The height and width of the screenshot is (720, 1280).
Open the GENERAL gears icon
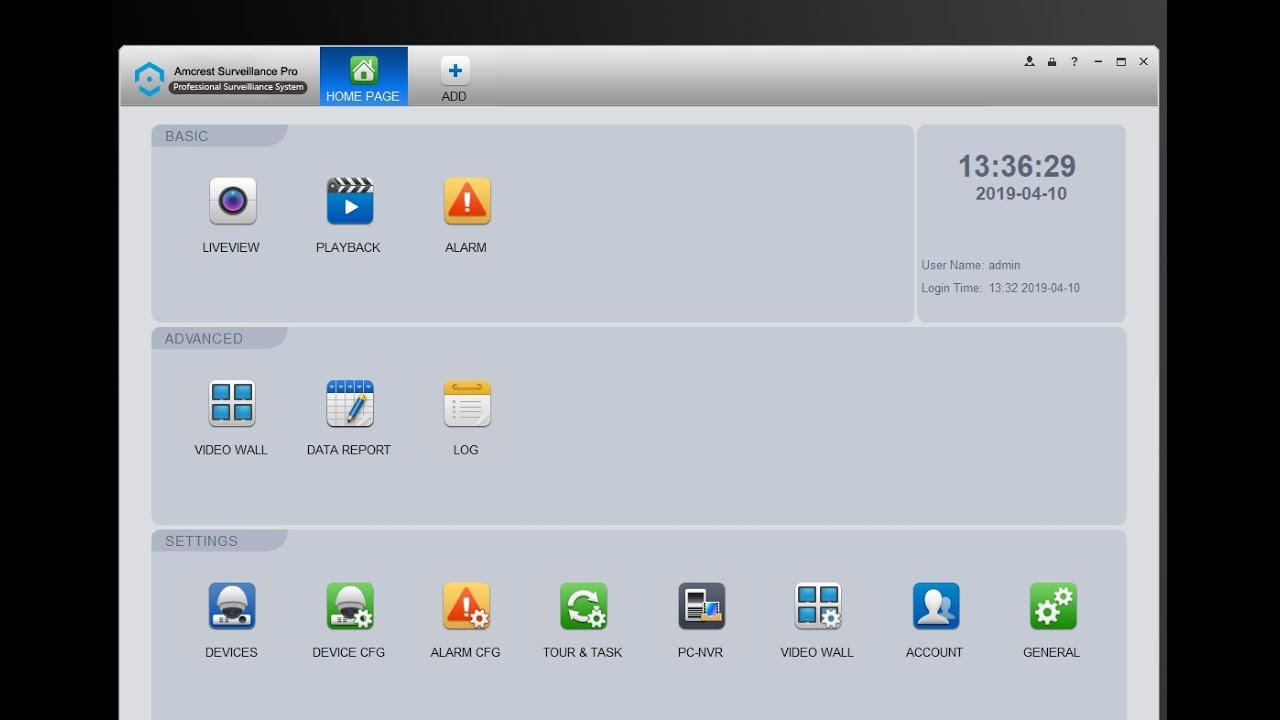pos(1053,606)
